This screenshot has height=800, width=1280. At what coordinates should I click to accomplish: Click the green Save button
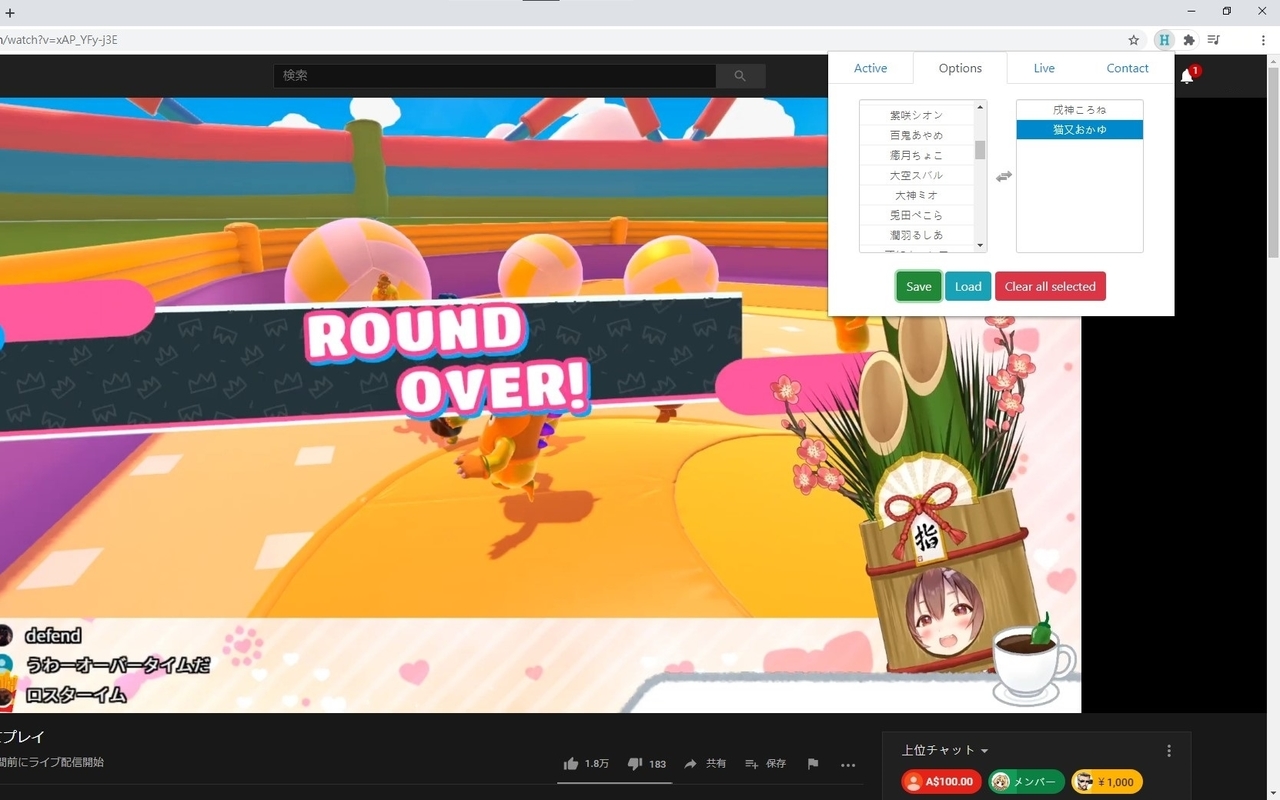pyautogui.click(x=918, y=286)
